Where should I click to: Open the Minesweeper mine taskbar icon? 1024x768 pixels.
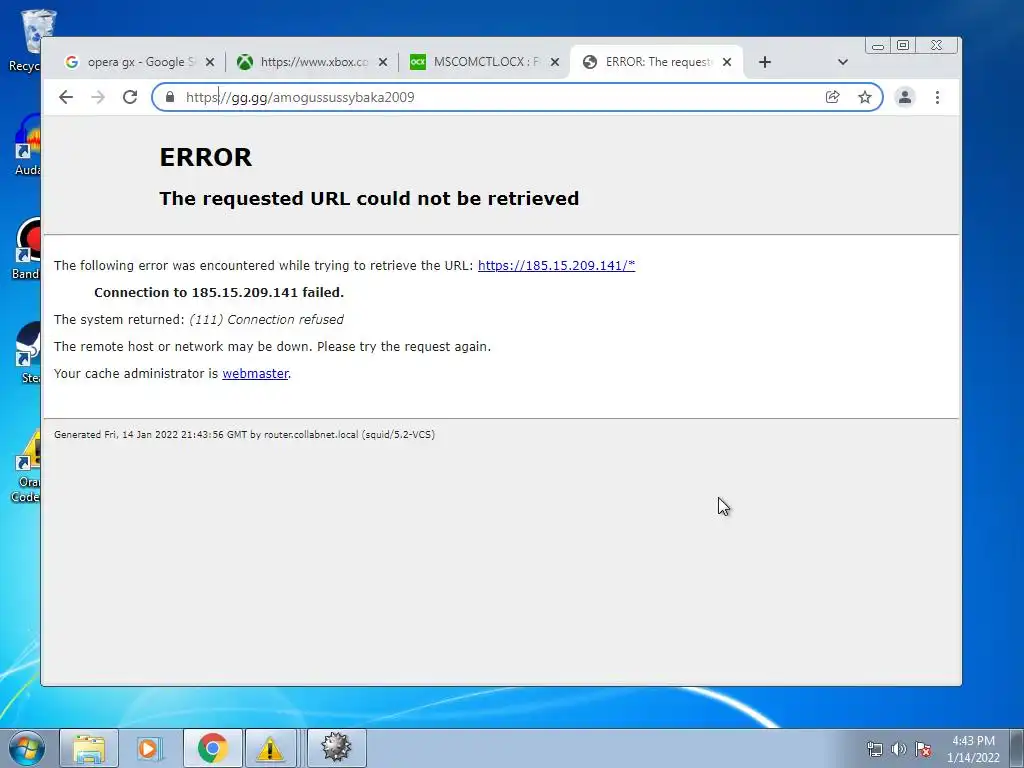click(x=336, y=748)
